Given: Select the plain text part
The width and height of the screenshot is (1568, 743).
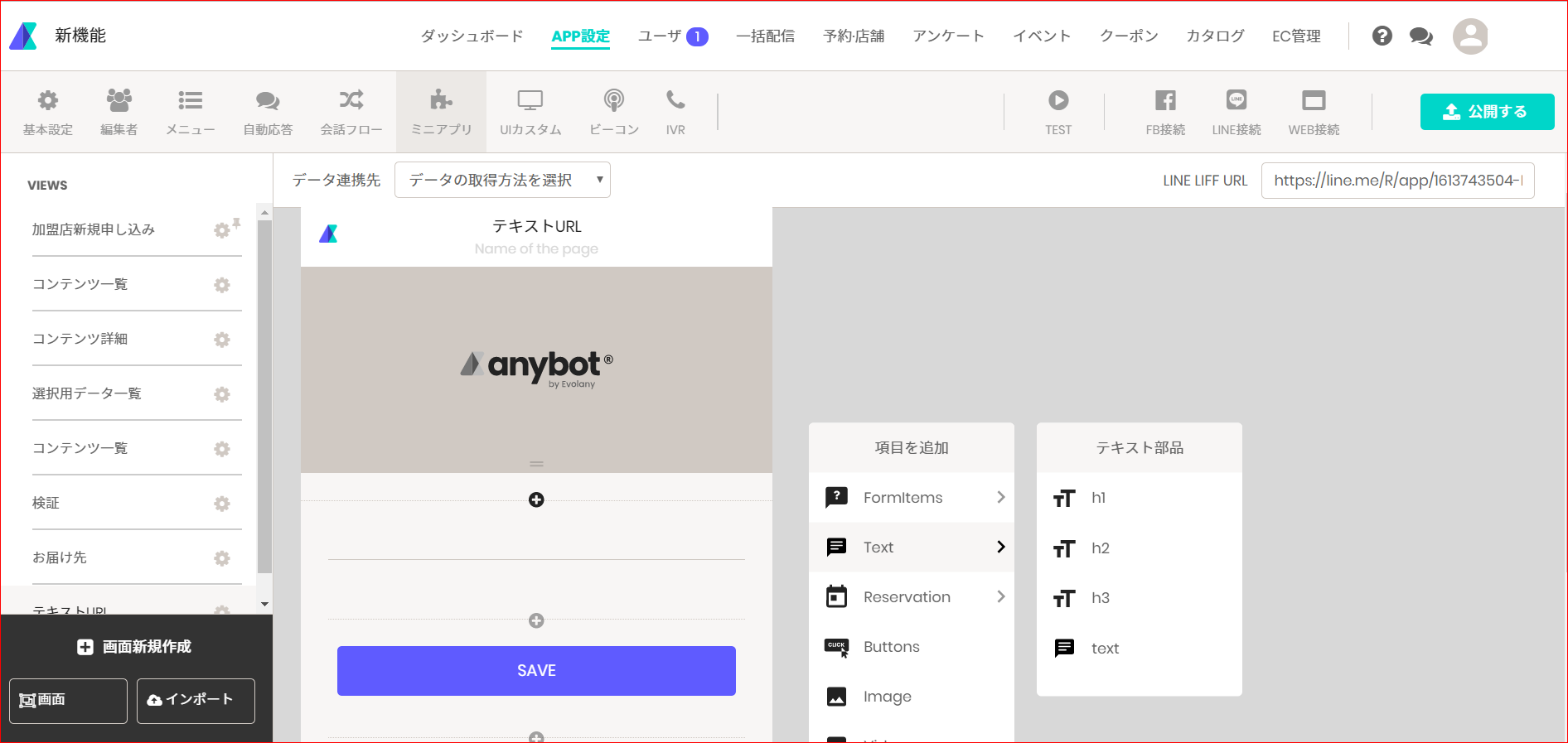Looking at the screenshot, I should click(x=1139, y=648).
